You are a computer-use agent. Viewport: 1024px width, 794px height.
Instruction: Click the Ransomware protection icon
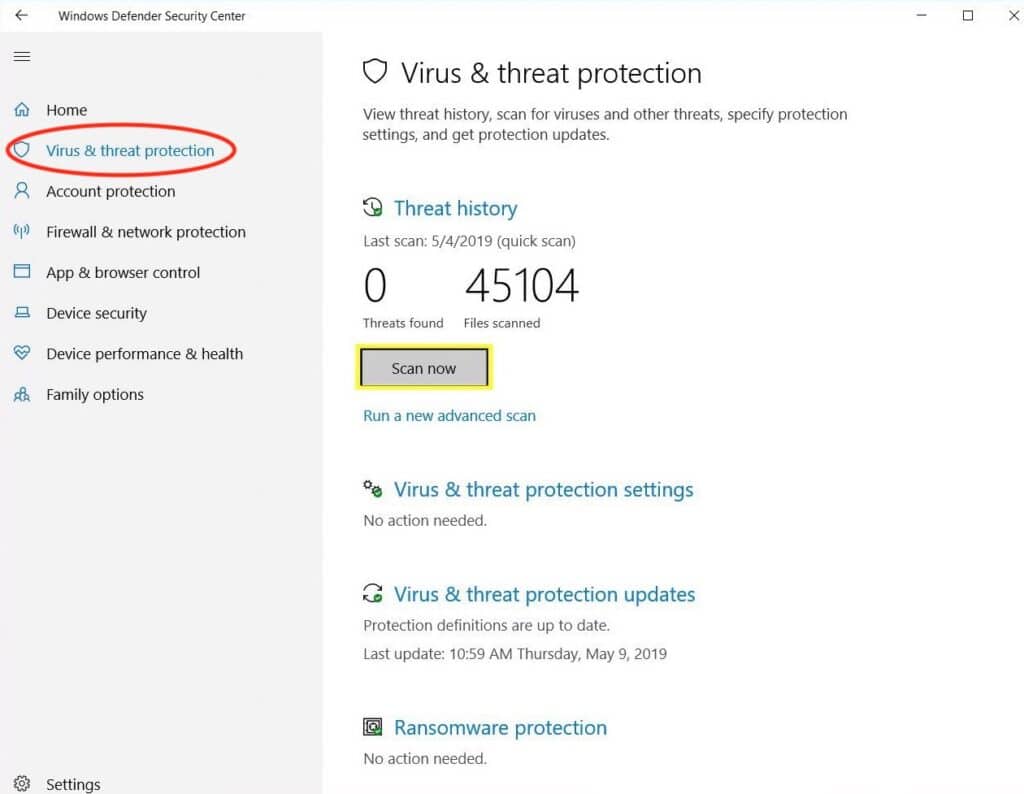373,727
